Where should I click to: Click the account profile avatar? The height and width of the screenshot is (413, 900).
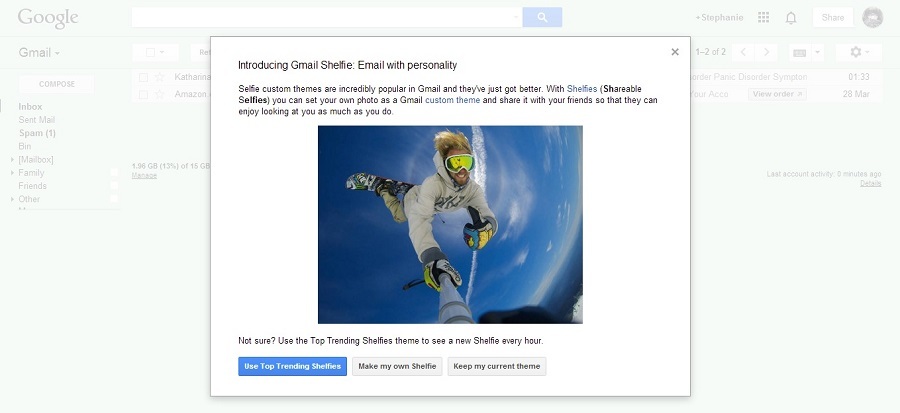[872, 18]
